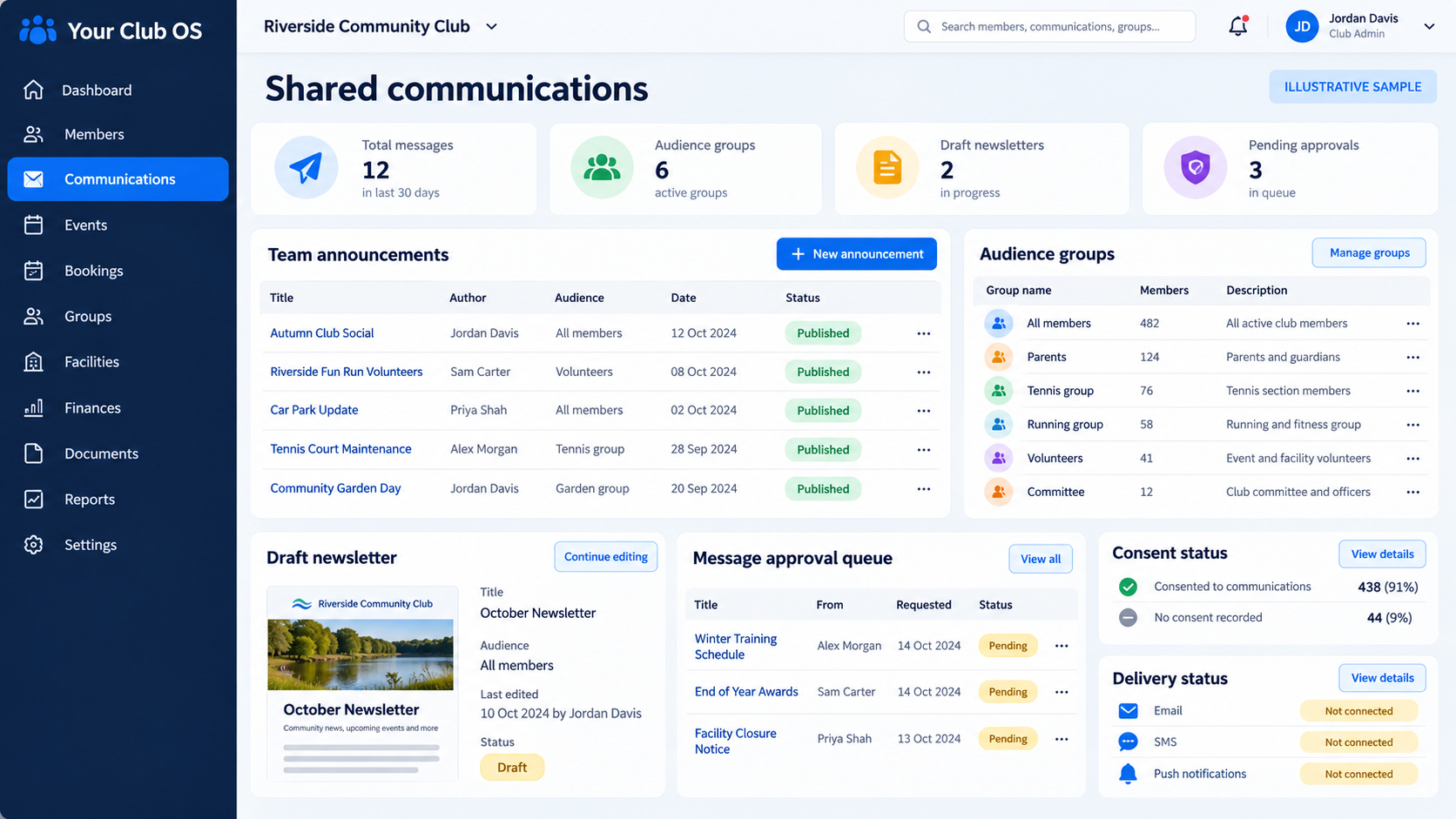1456x819 pixels.
Task: Click the Push notifications bell icon
Action: point(1128,773)
